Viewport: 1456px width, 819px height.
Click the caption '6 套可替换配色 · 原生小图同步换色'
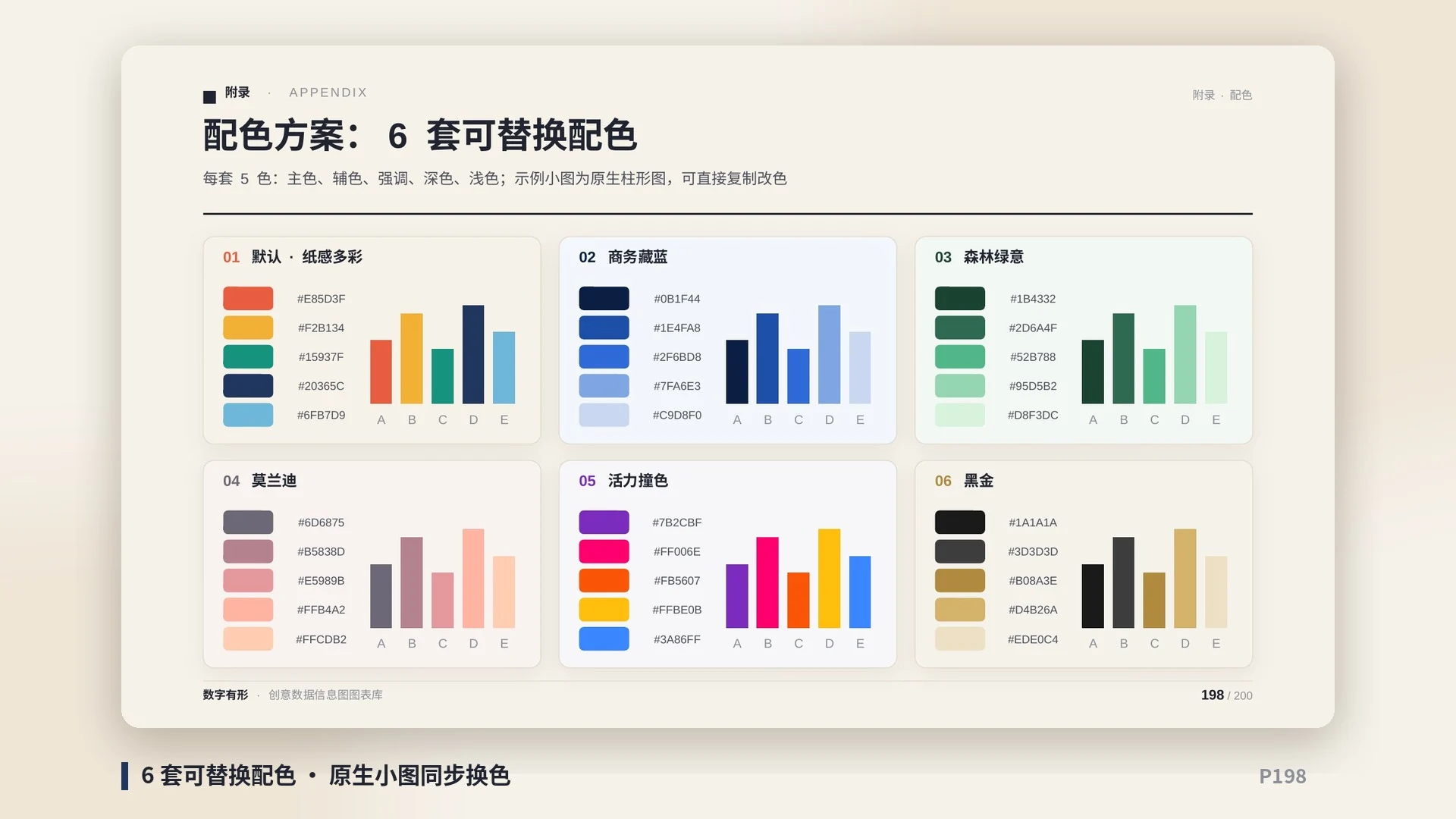click(x=325, y=776)
